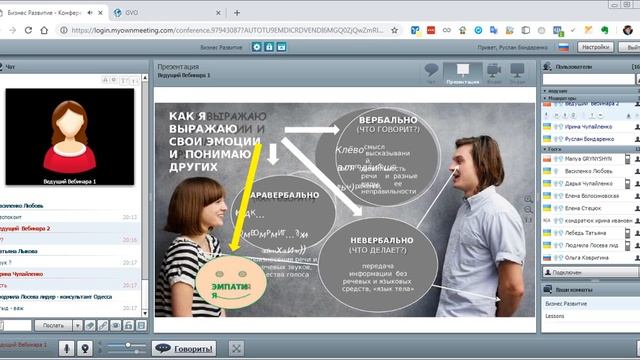Bookmark page with the star icon
The height and width of the screenshot is (360, 640).
[x=394, y=30]
